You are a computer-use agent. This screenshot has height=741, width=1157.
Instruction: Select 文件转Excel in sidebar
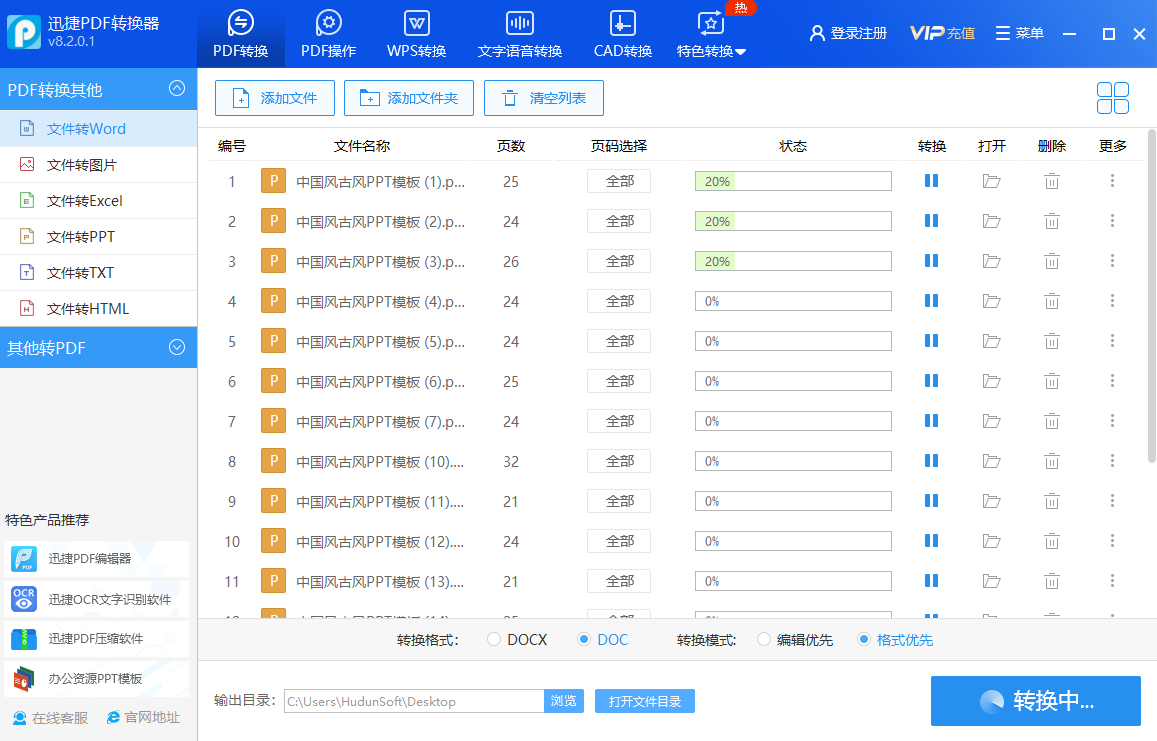(99, 201)
